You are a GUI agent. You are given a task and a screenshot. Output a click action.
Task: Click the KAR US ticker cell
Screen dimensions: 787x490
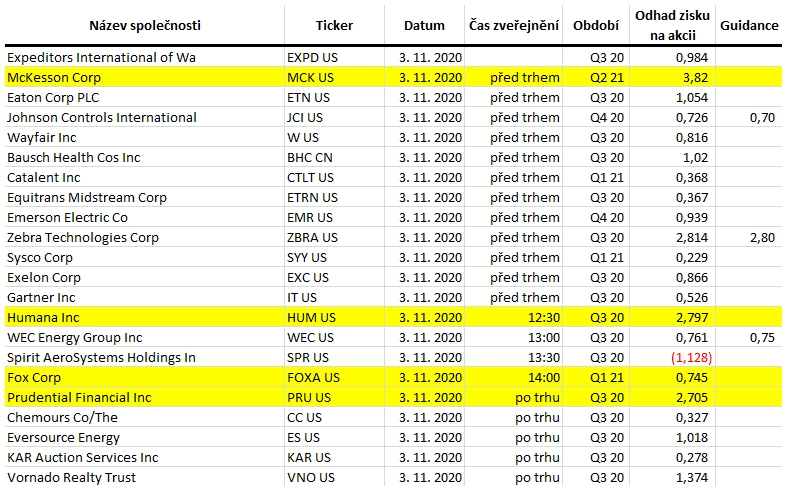click(334, 457)
